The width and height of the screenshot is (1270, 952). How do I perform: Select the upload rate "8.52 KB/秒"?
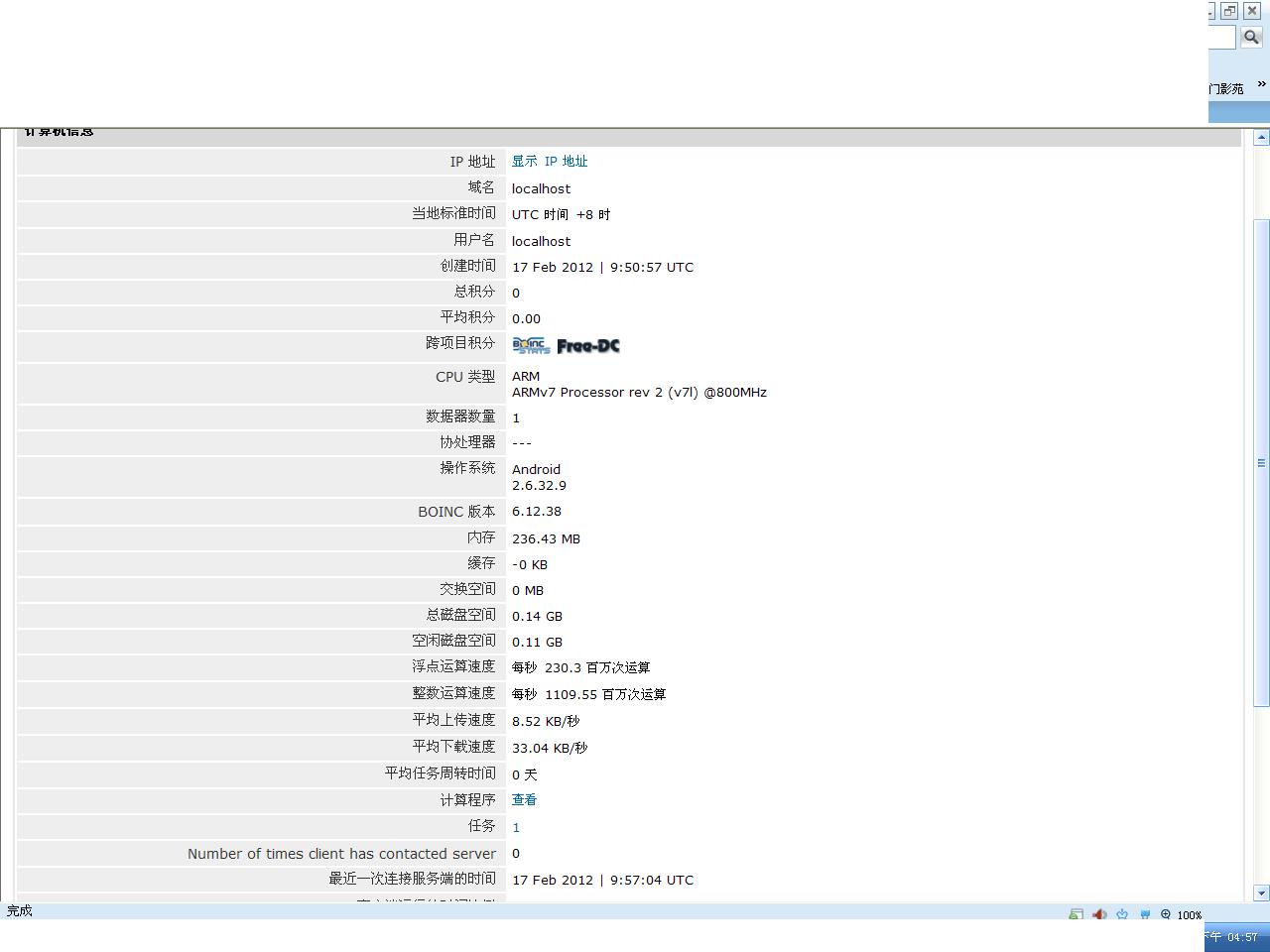[x=546, y=721]
